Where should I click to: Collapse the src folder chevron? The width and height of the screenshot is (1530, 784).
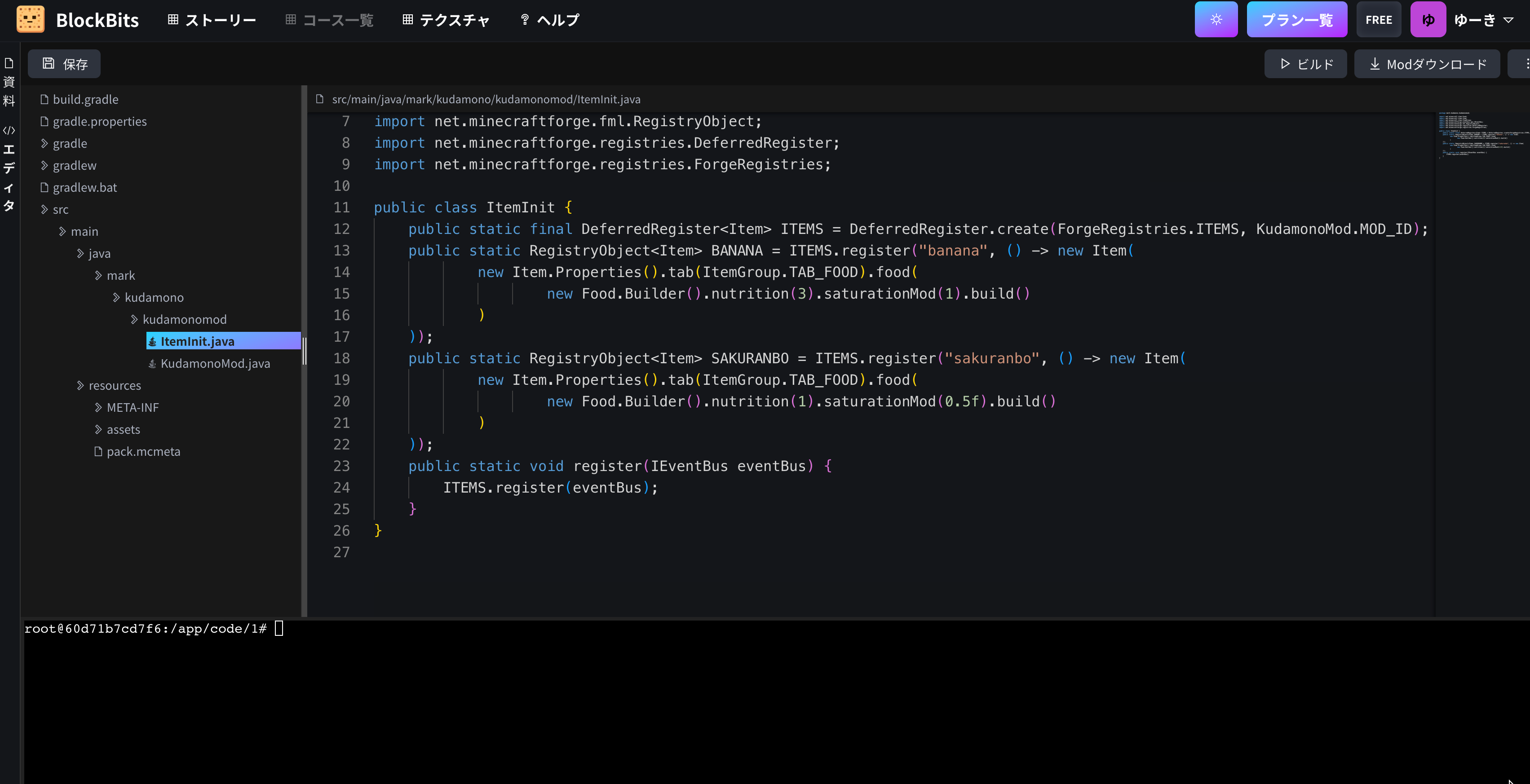(44, 209)
